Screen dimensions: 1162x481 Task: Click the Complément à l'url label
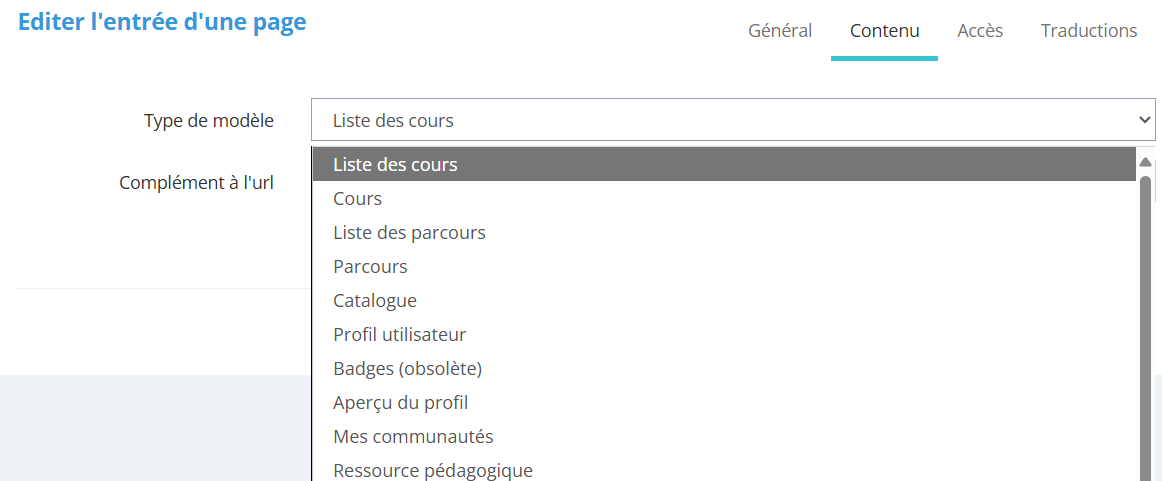196,183
